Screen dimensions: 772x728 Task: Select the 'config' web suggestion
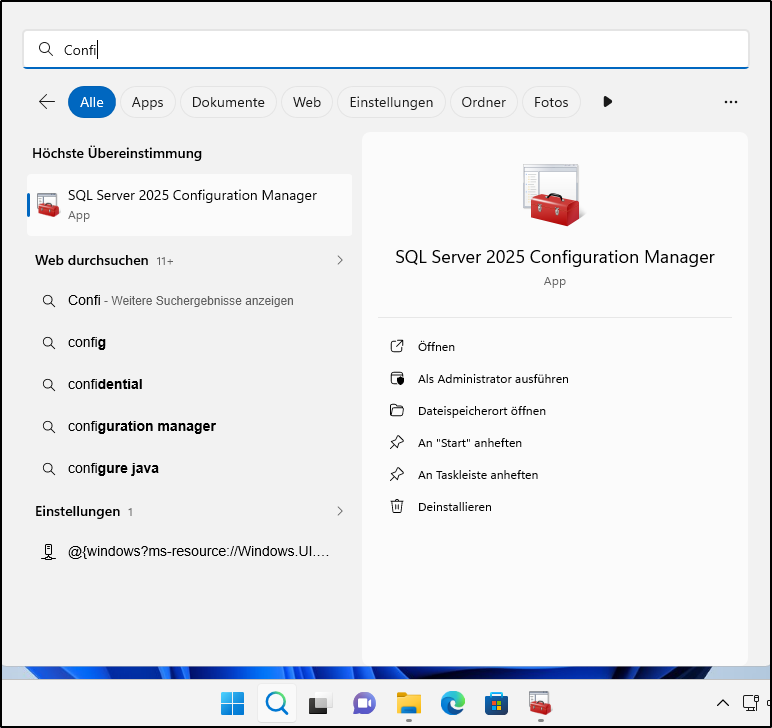(x=190, y=342)
